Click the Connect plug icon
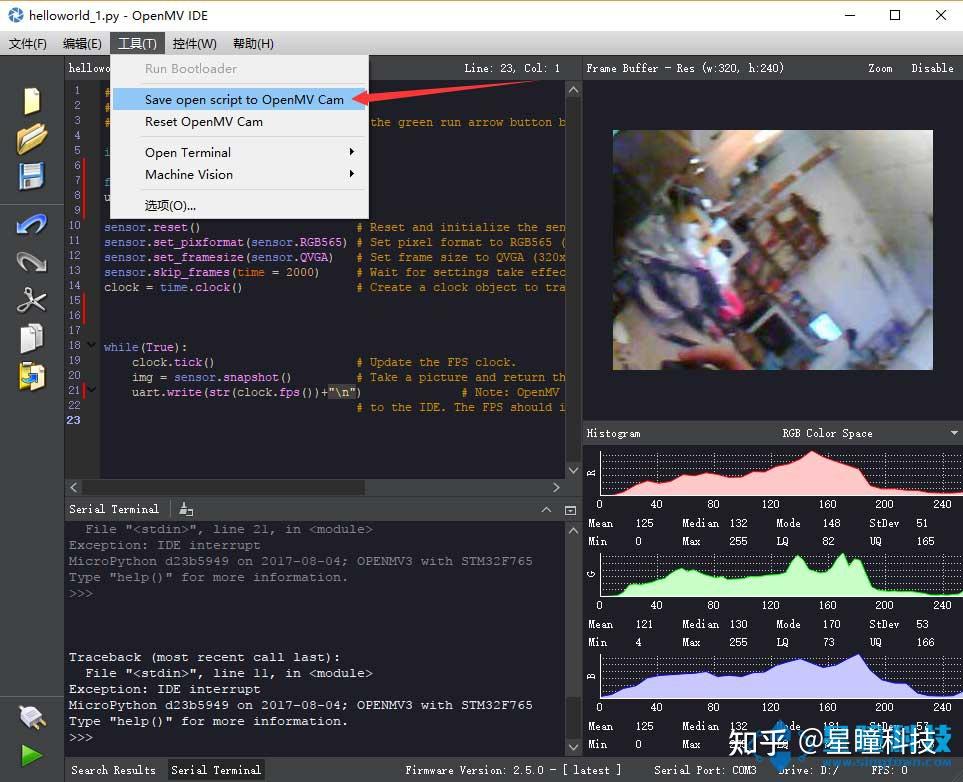This screenshot has width=963, height=782. [x=32, y=717]
